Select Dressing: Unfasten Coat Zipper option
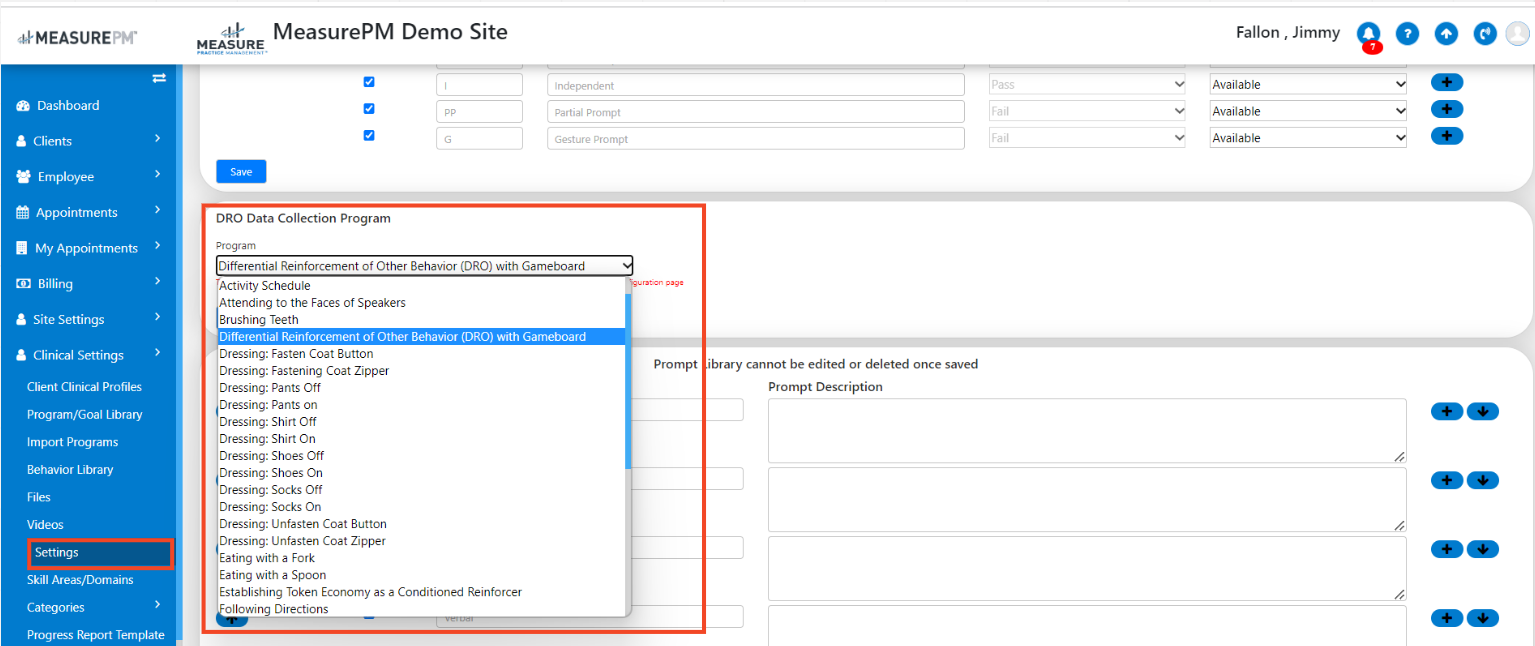The height and width of the screenshot is (646, 1535). pyautogui.click(x=421, y=541)
